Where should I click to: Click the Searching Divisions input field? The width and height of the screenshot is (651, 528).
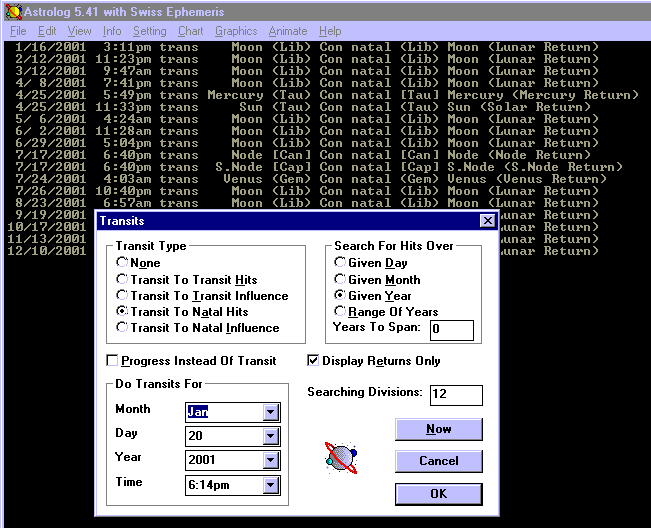[456, 395]
